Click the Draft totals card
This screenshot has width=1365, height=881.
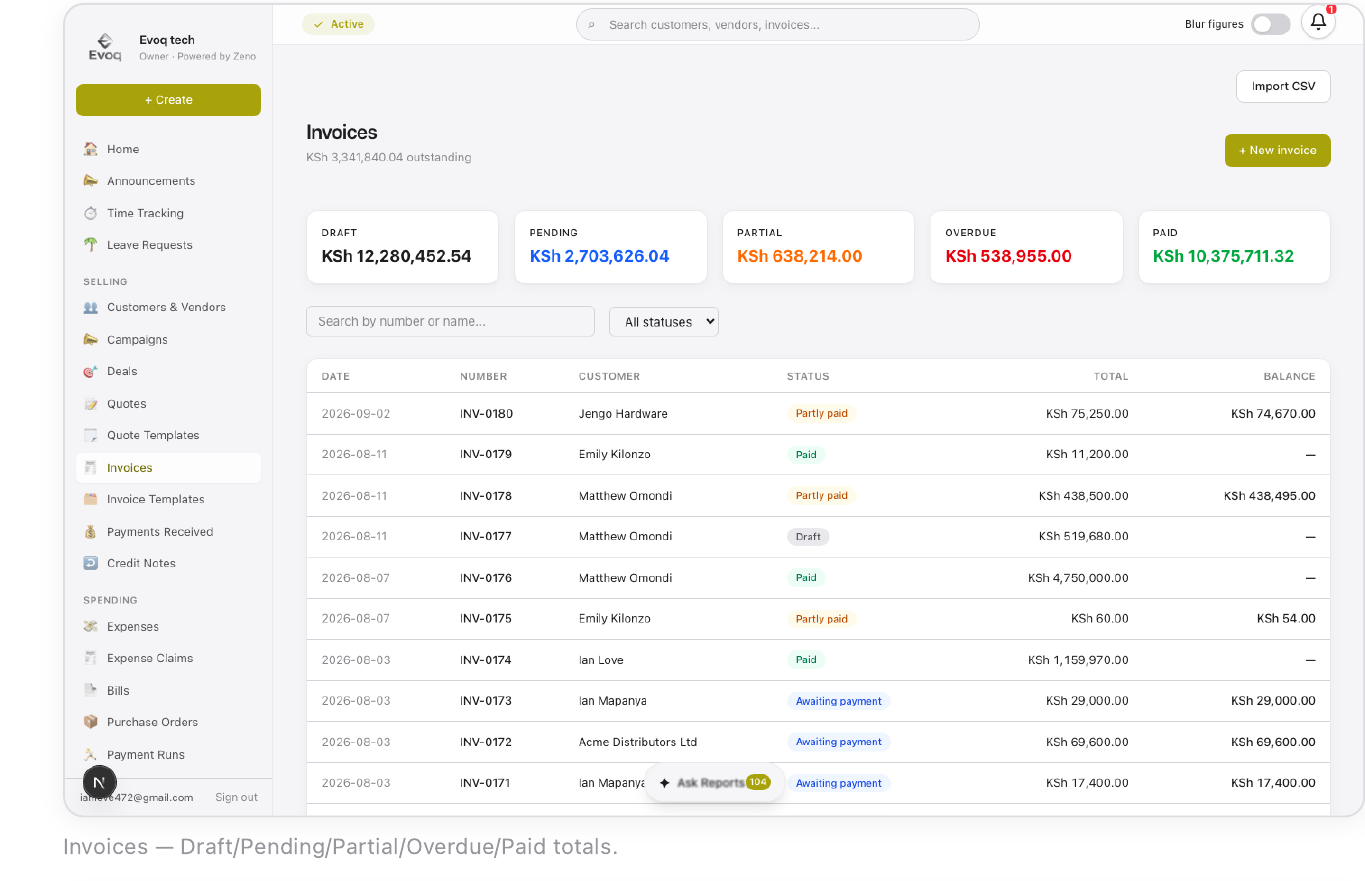click(x=402, y=247)
